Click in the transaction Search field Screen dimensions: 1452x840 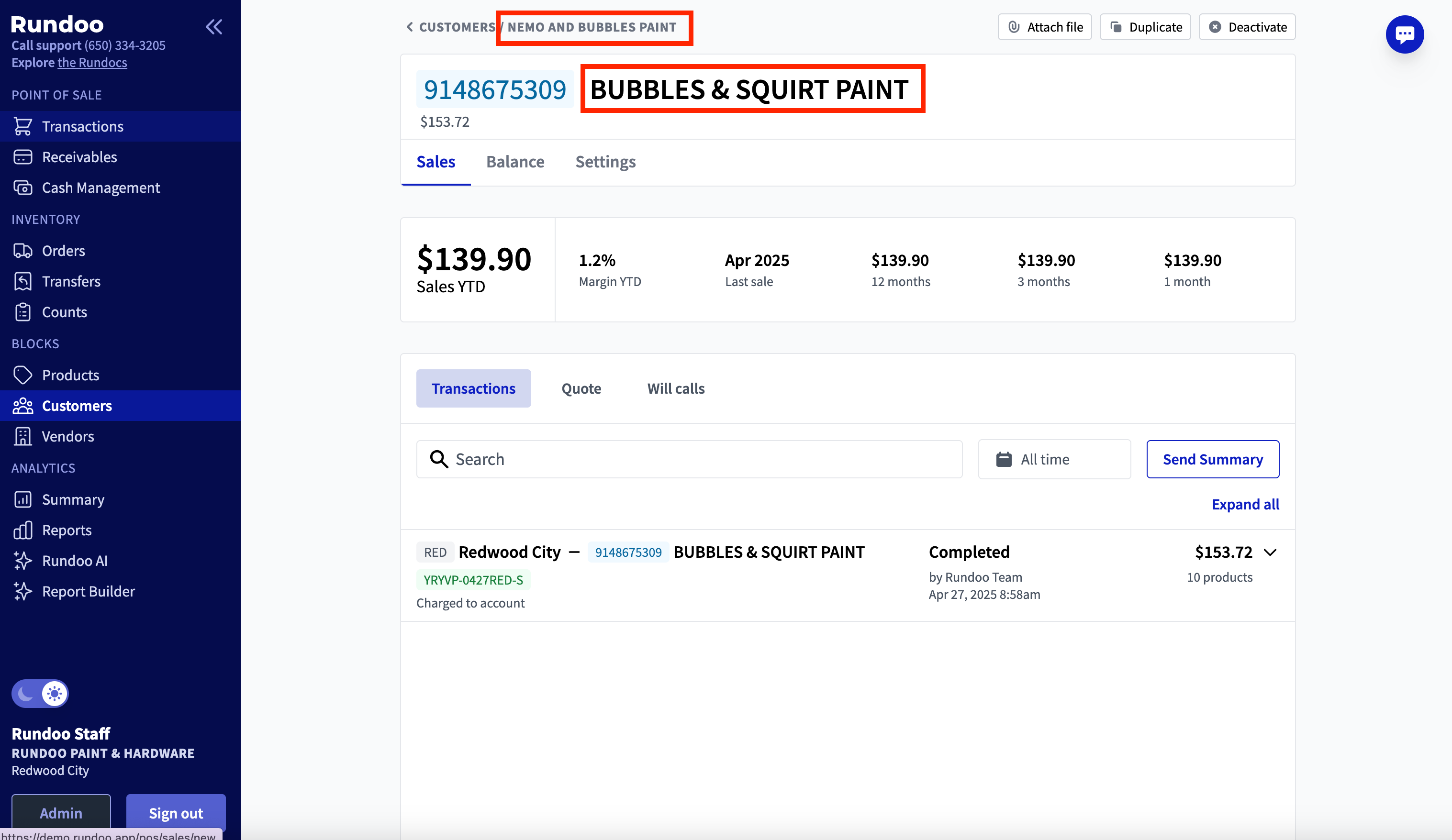click(689, 459)
